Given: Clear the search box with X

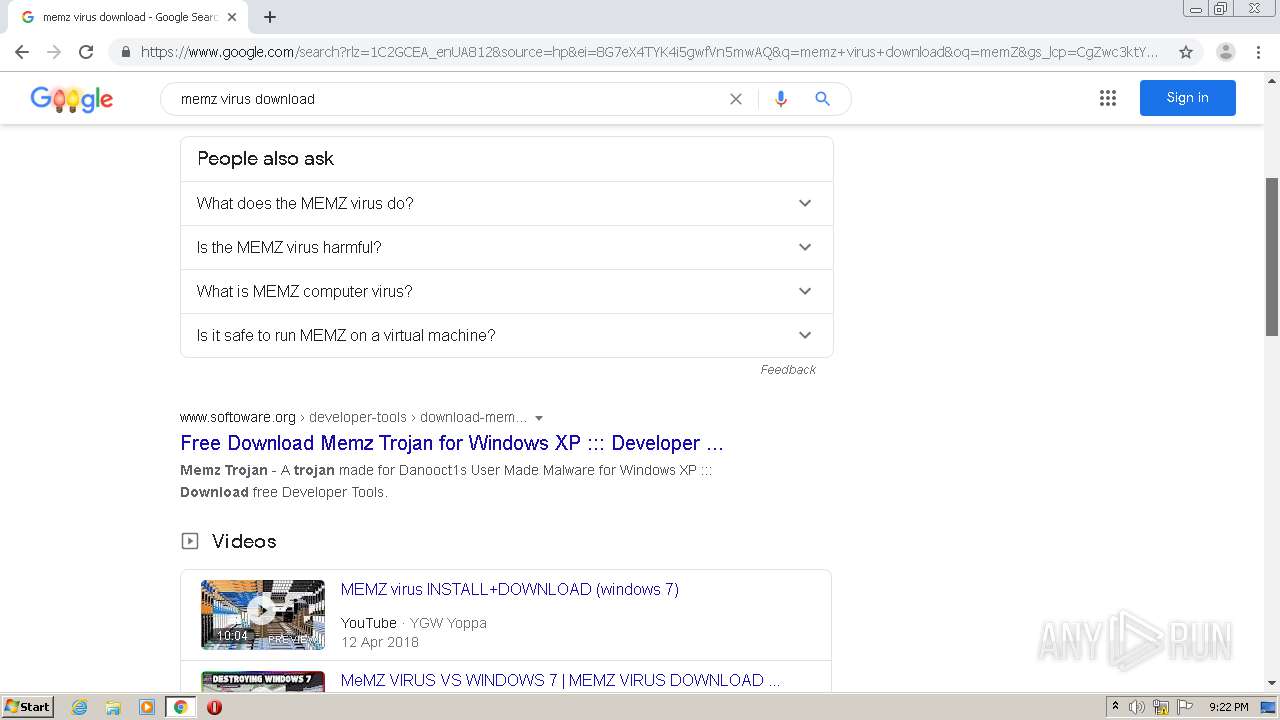Looking at the screenshot, I should coord(736,99).
